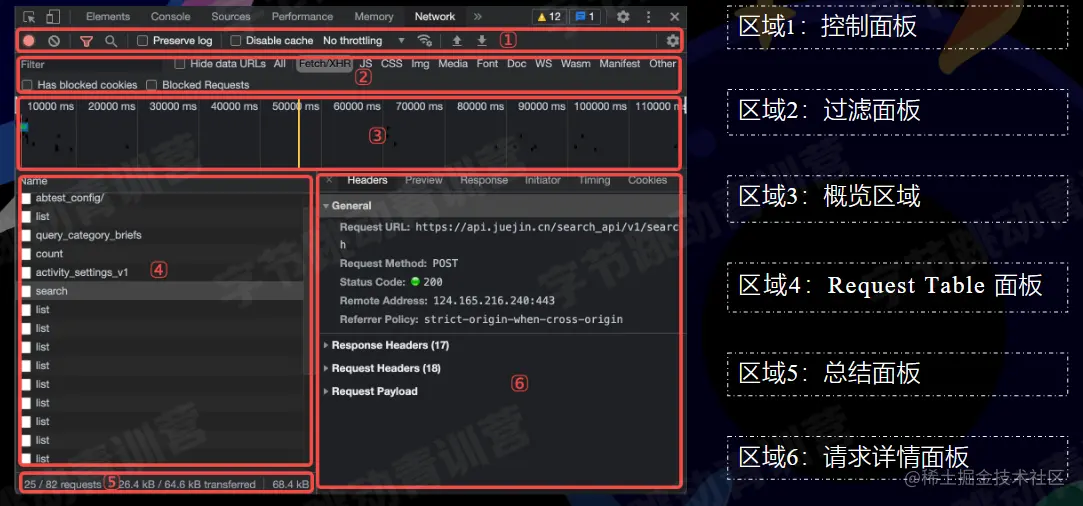Filter requests by All types
This screenshot has height=506, width=1083.
coord(280,64)
